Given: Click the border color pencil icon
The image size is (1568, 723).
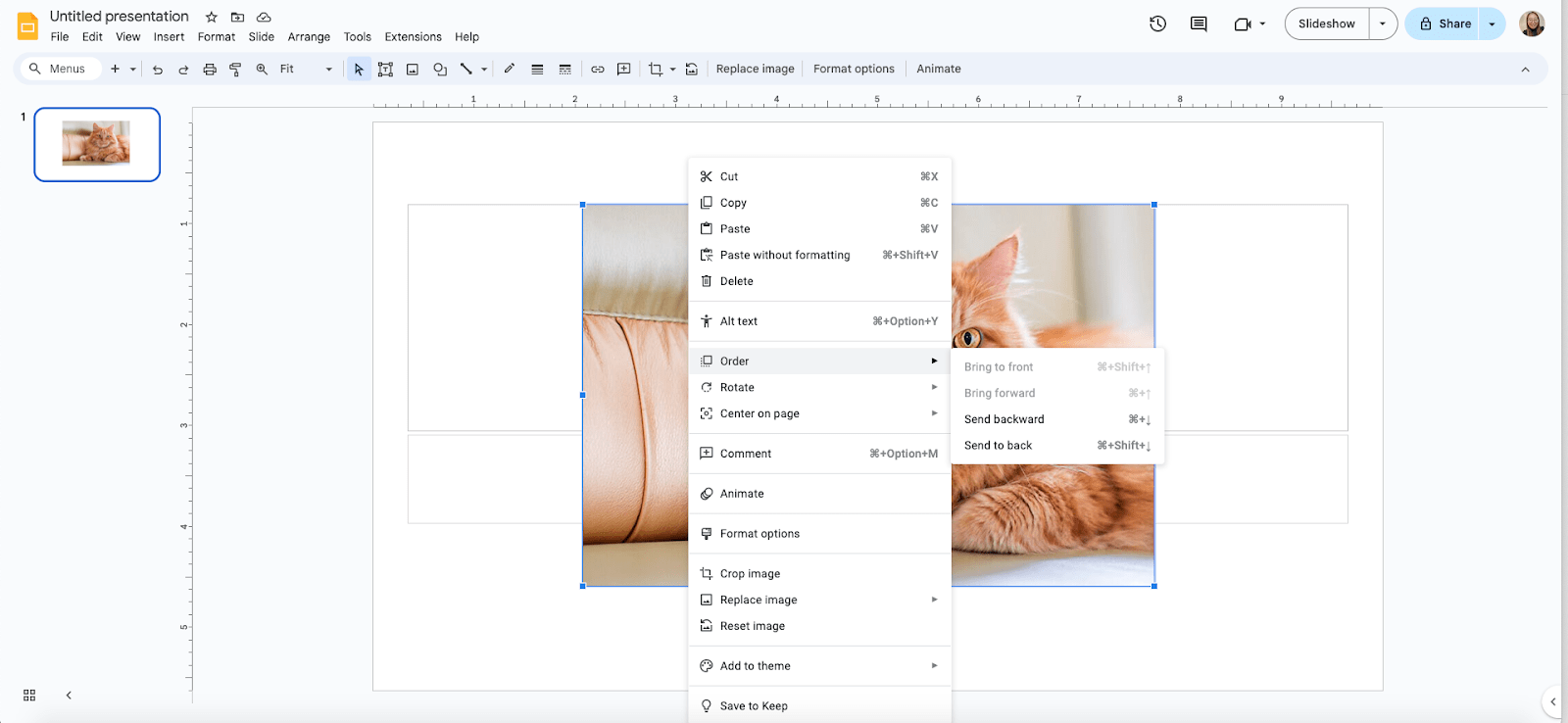Looking at the screenshot, I should (510, 70).
